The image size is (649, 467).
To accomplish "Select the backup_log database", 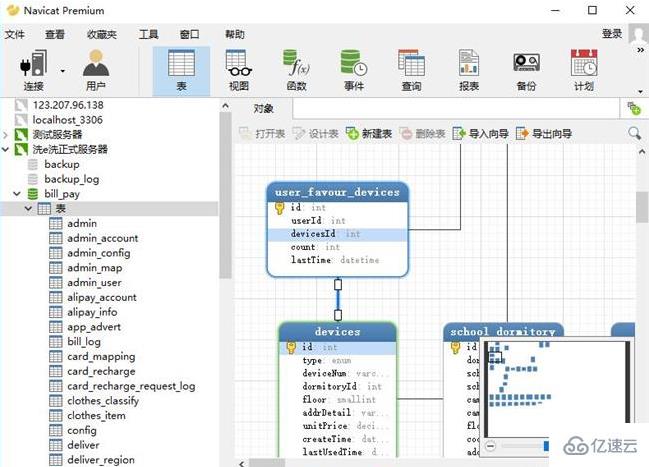I will pos(72,179).
